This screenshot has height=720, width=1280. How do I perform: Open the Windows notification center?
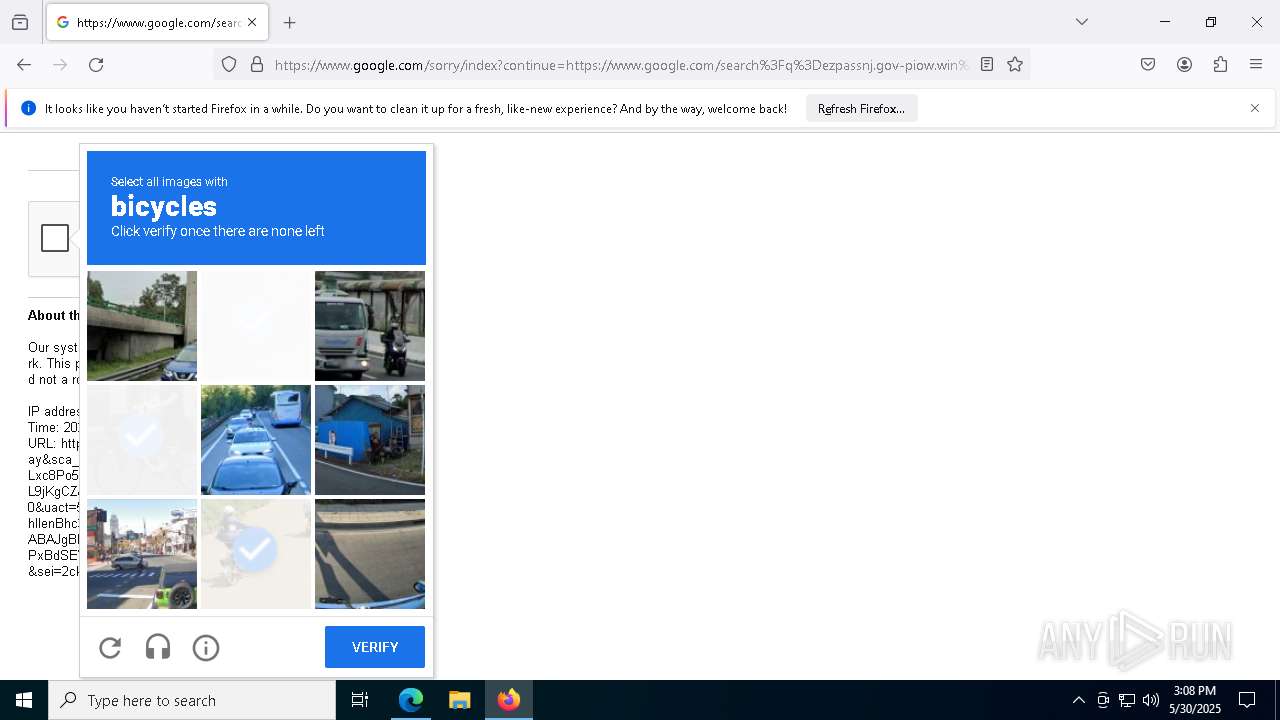pyautogui.click(x=1247, y=700)
